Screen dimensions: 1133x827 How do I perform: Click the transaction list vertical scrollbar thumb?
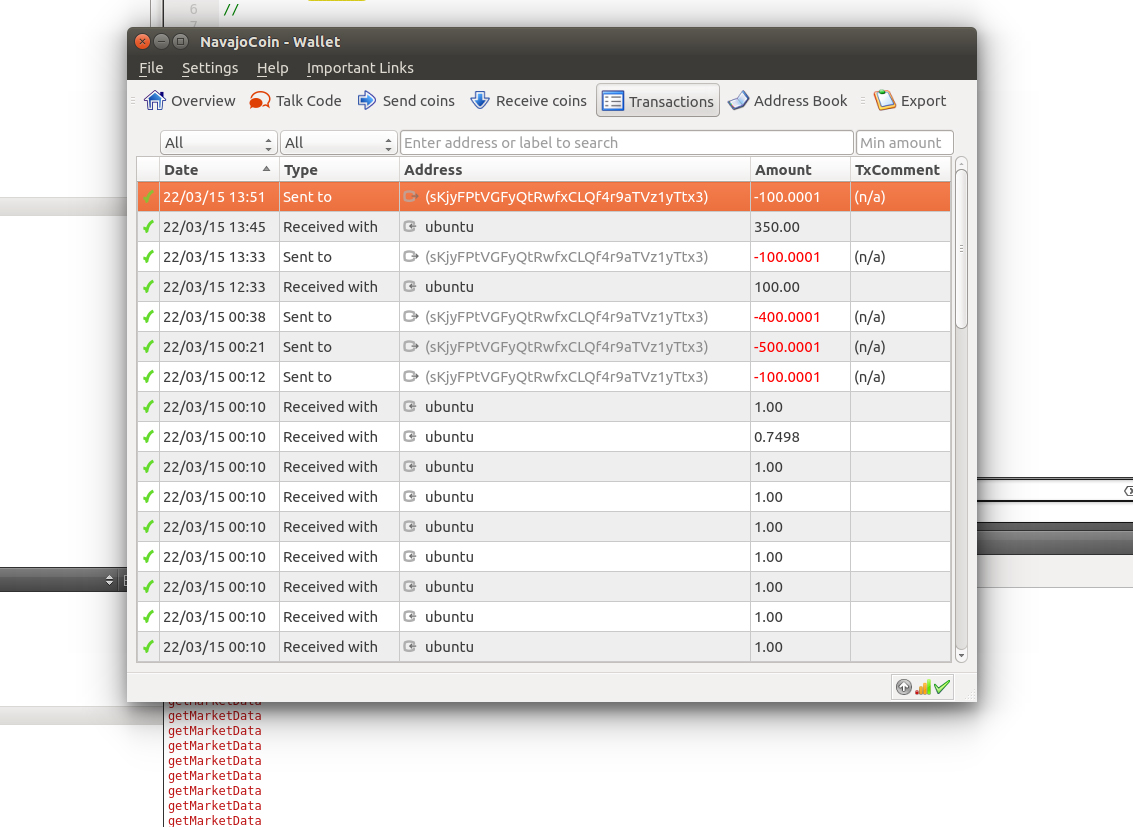pos(961,249)
